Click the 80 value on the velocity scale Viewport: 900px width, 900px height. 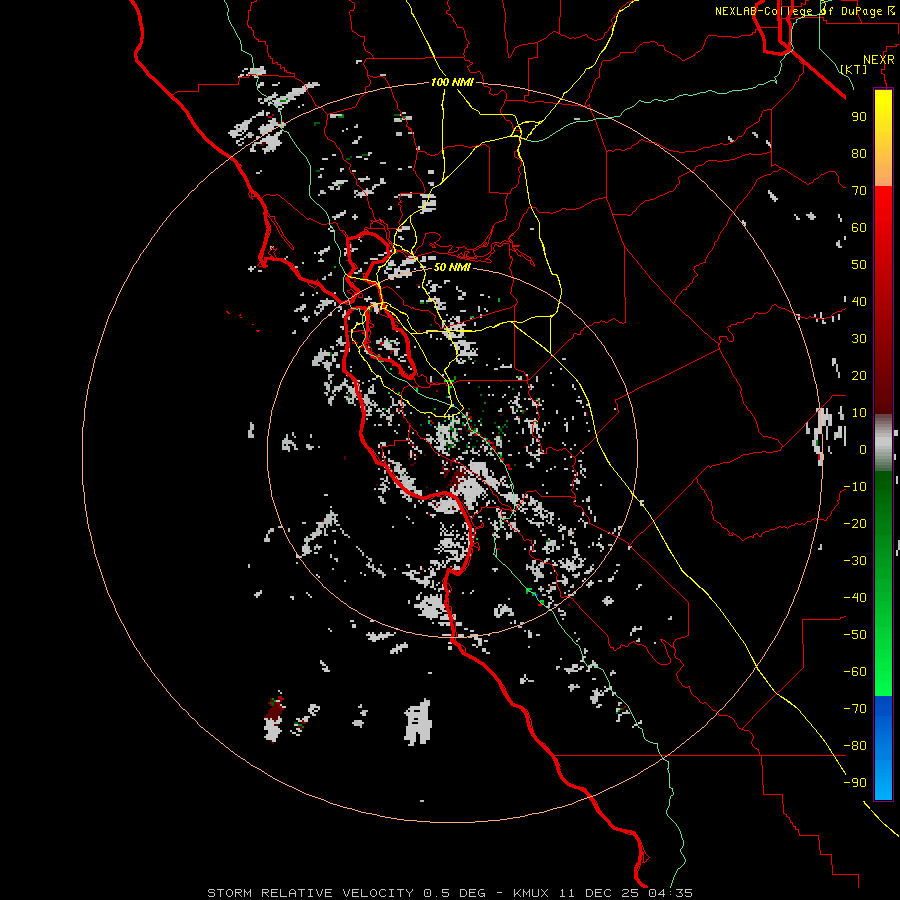859,154
